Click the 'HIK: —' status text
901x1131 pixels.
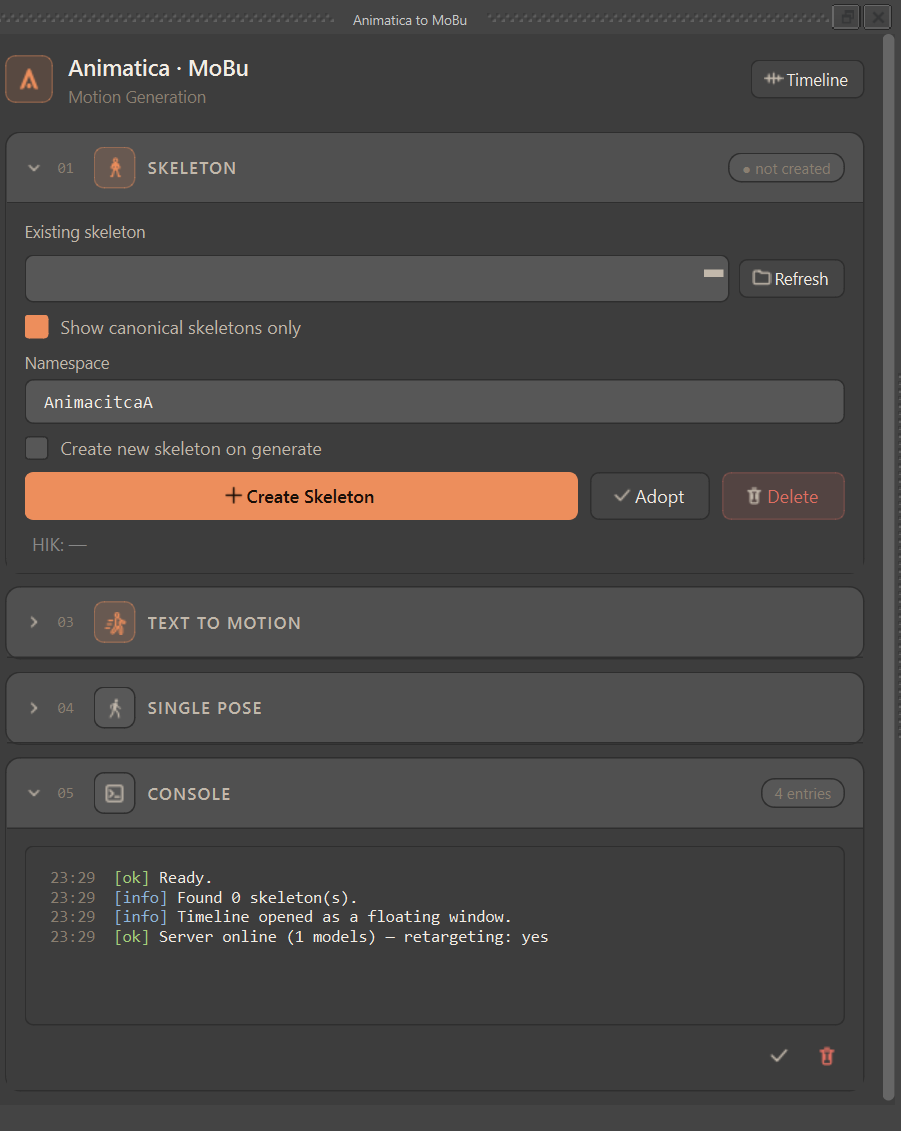(x=59, y=545)
